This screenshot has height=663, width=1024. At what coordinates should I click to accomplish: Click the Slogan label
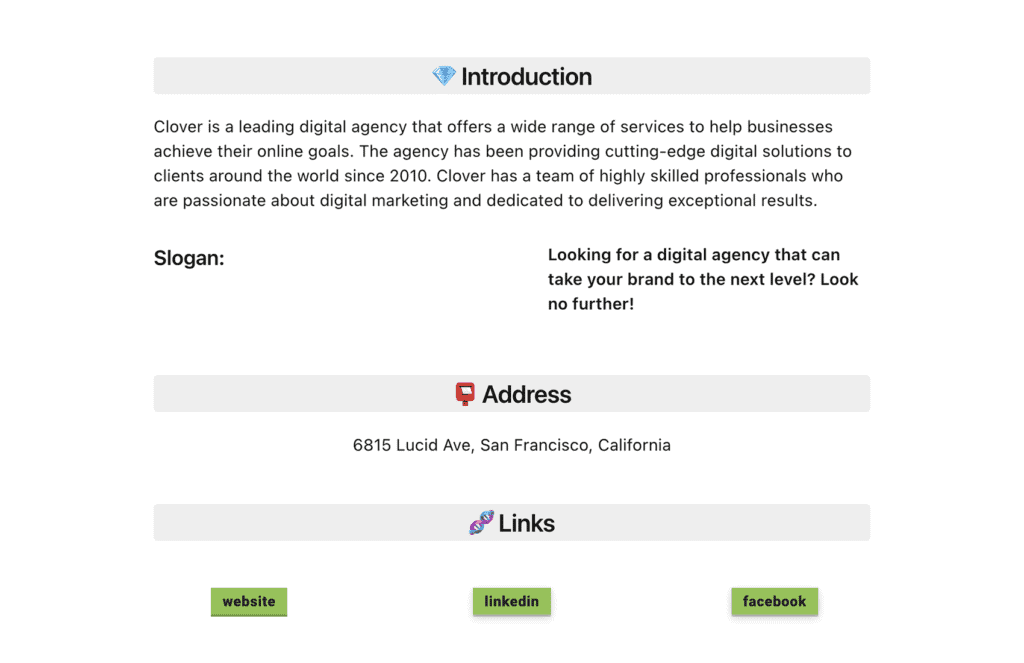click(x=189, y=259)
